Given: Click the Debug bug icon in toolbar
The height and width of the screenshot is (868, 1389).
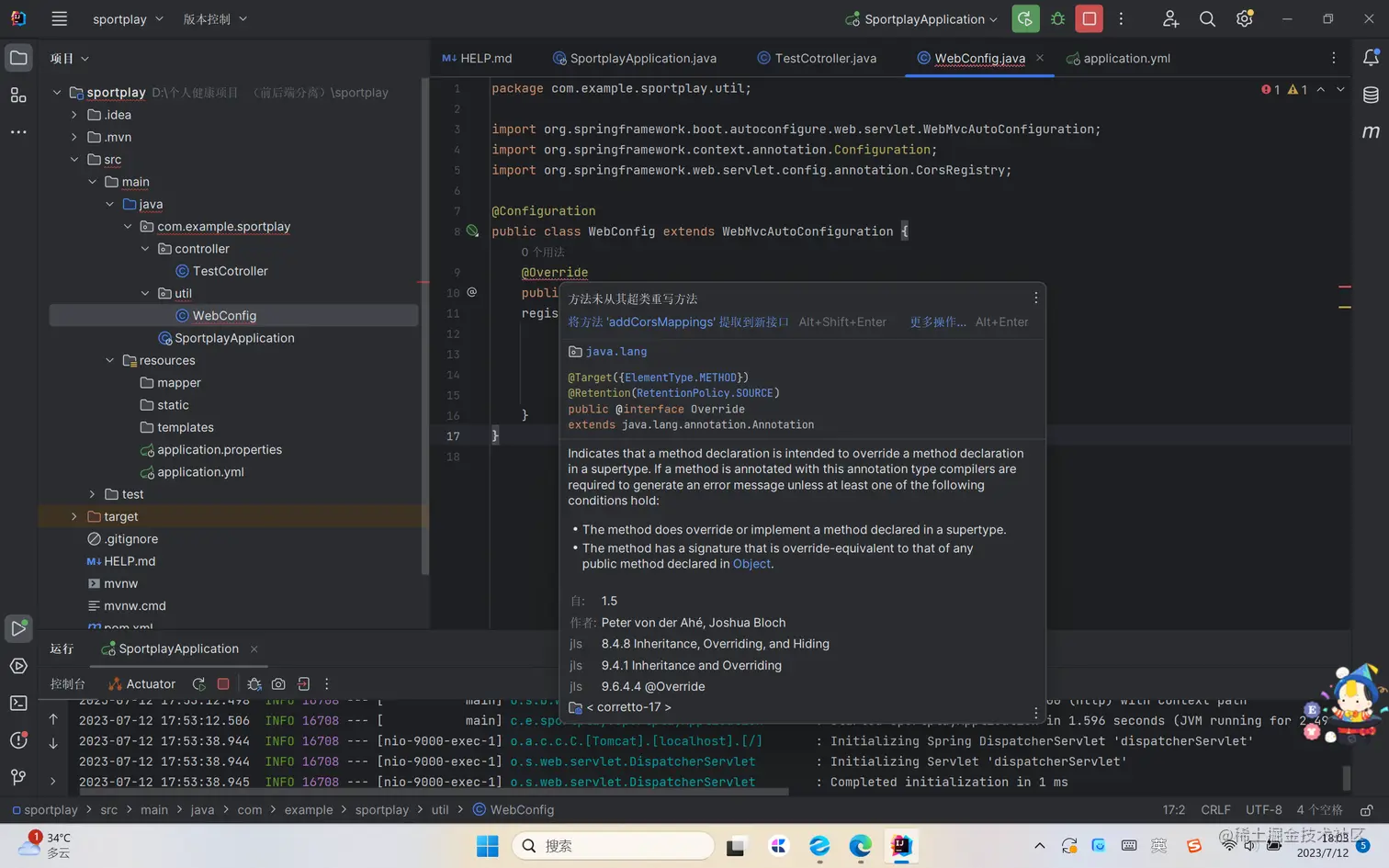Looking at the screenshot, I should [x=1057, y=18].
